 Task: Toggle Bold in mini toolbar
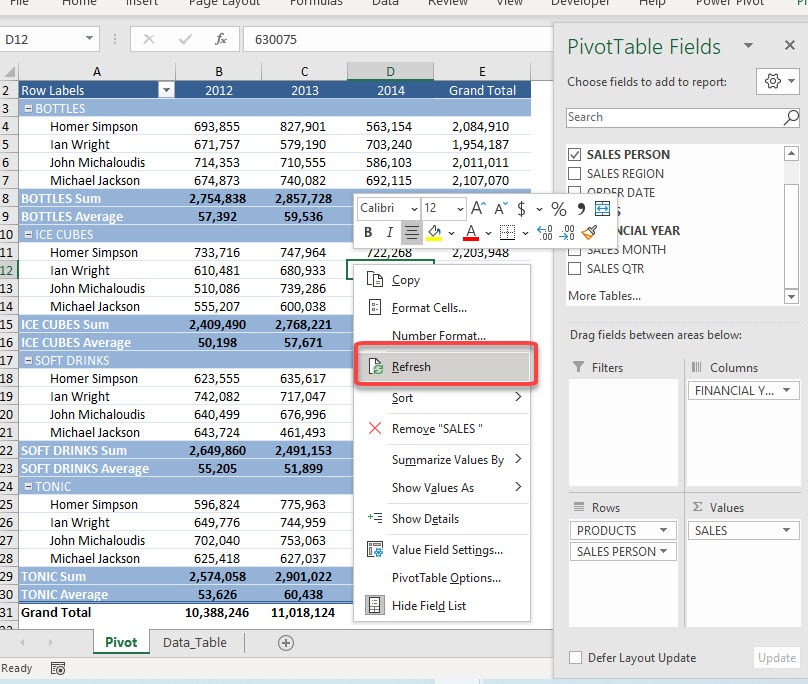[x=368, y=232]
